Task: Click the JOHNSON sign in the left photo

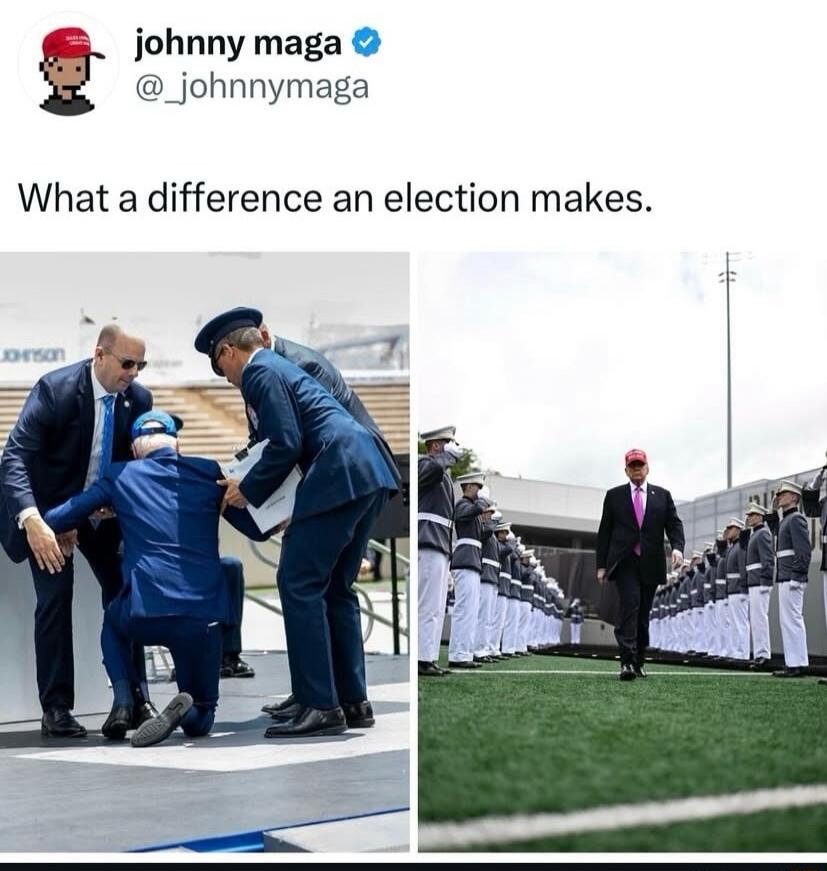Action: coord(33,354)
